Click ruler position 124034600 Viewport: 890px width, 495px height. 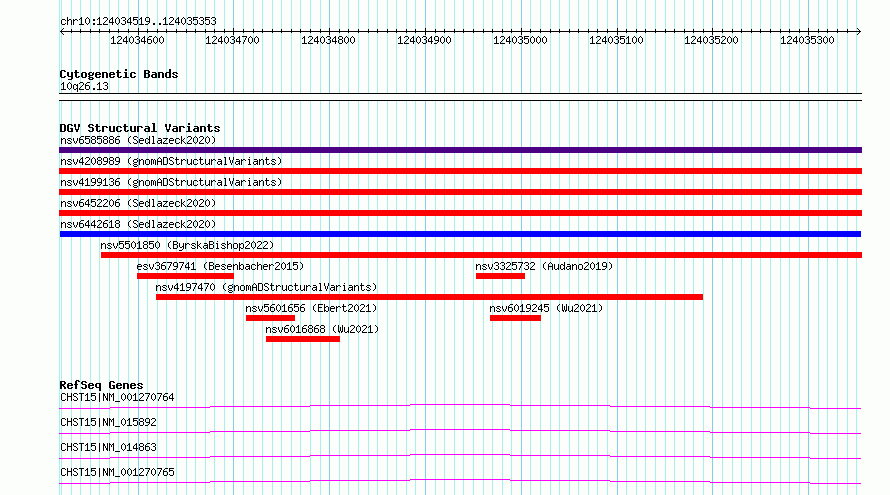click(137, 40)
